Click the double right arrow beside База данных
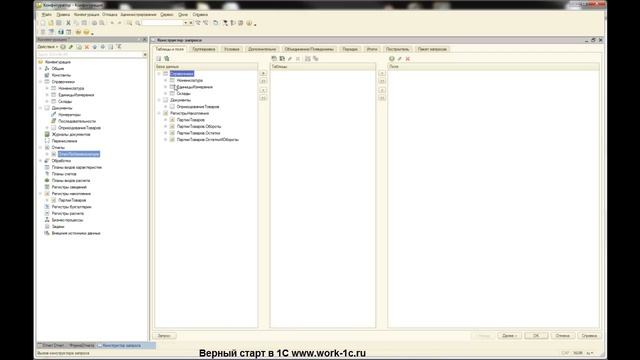 (x=263, y=81)
